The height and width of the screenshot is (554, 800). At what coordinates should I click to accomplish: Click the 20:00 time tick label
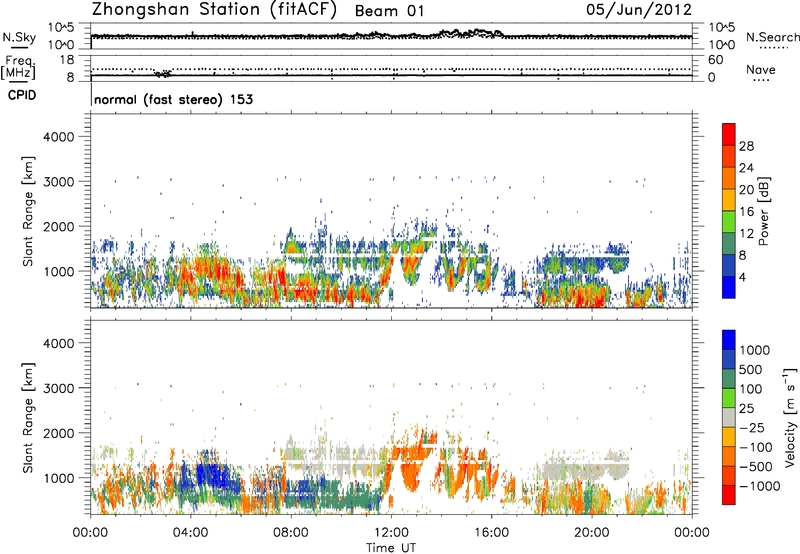[592, 533]
